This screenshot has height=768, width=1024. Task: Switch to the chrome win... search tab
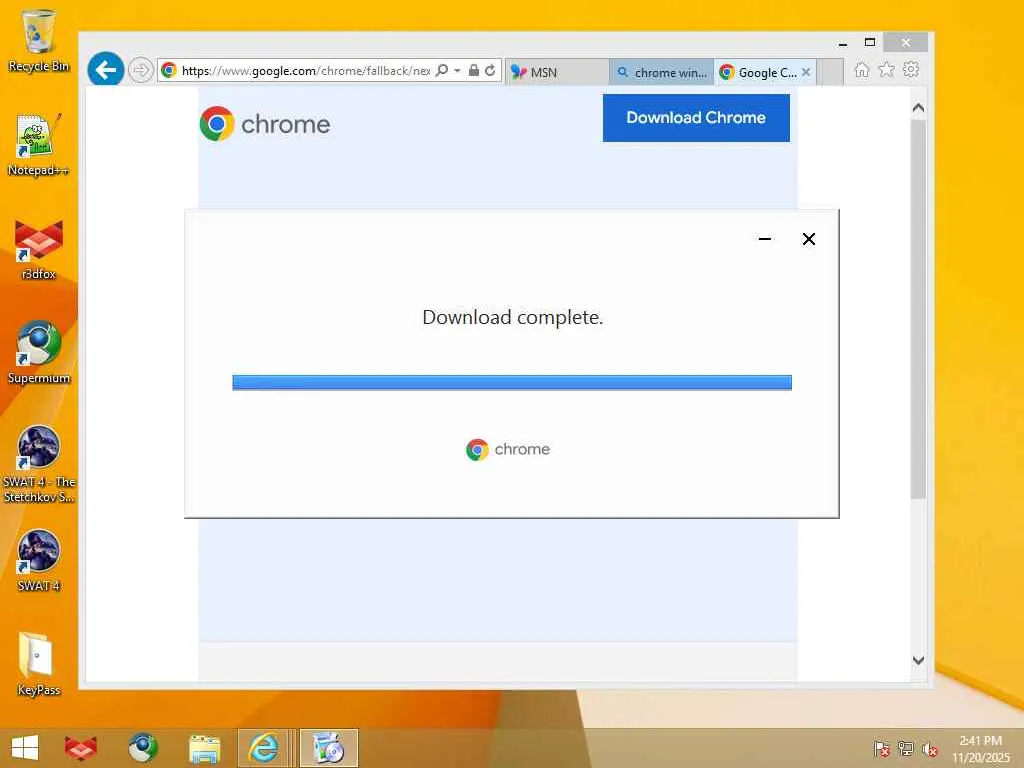tap(662, 72)
